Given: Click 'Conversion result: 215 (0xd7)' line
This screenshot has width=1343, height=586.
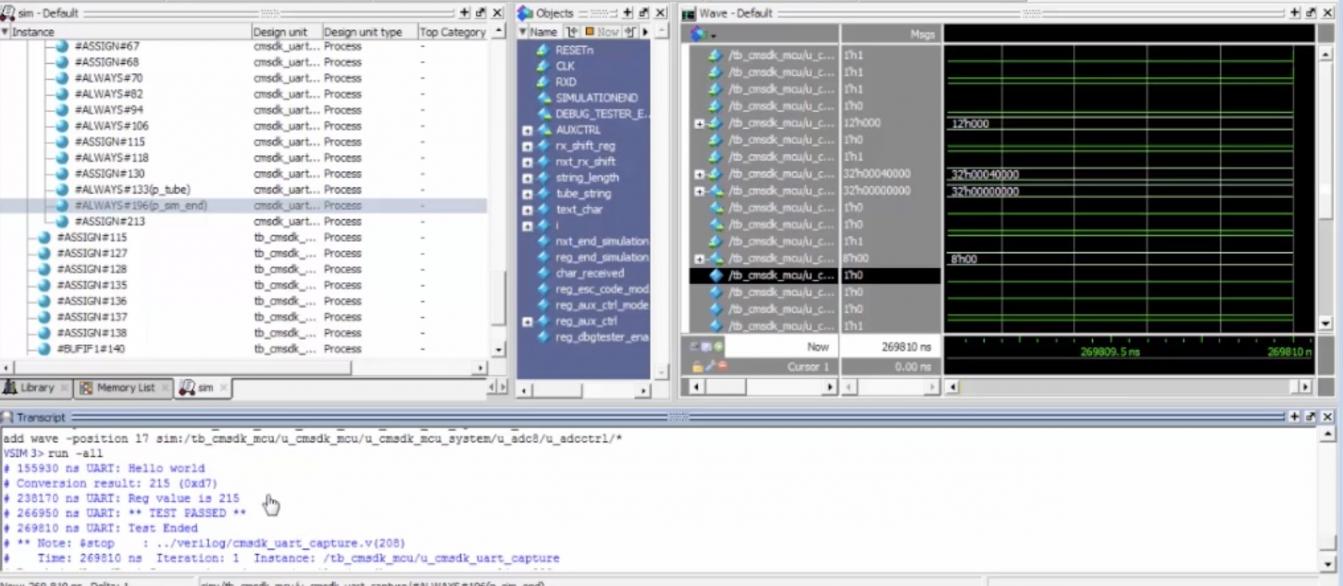Looking at the screenshot, I should point(110,483).
